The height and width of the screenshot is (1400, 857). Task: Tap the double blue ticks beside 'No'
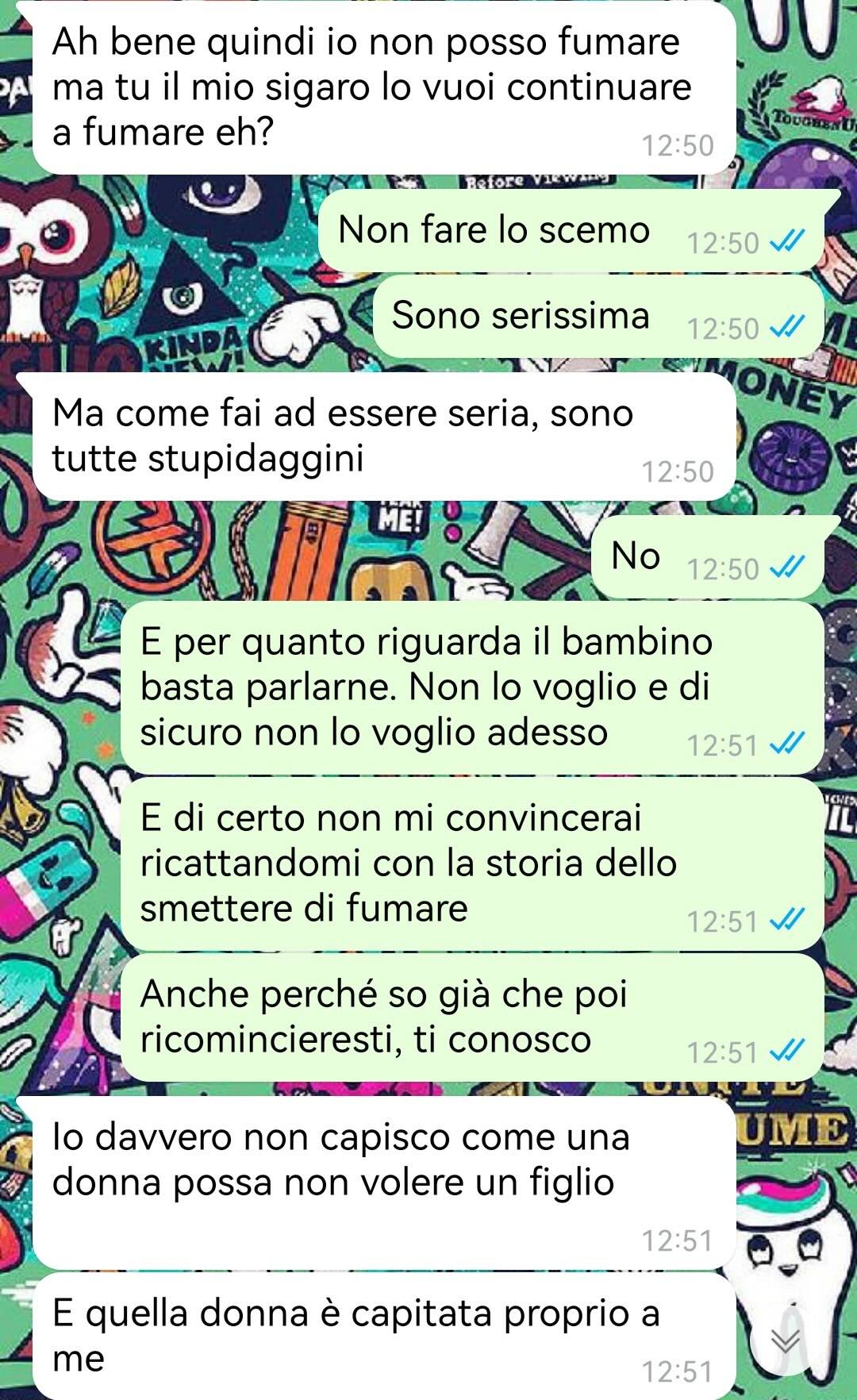pyautogui.click(x=788, y=567)
